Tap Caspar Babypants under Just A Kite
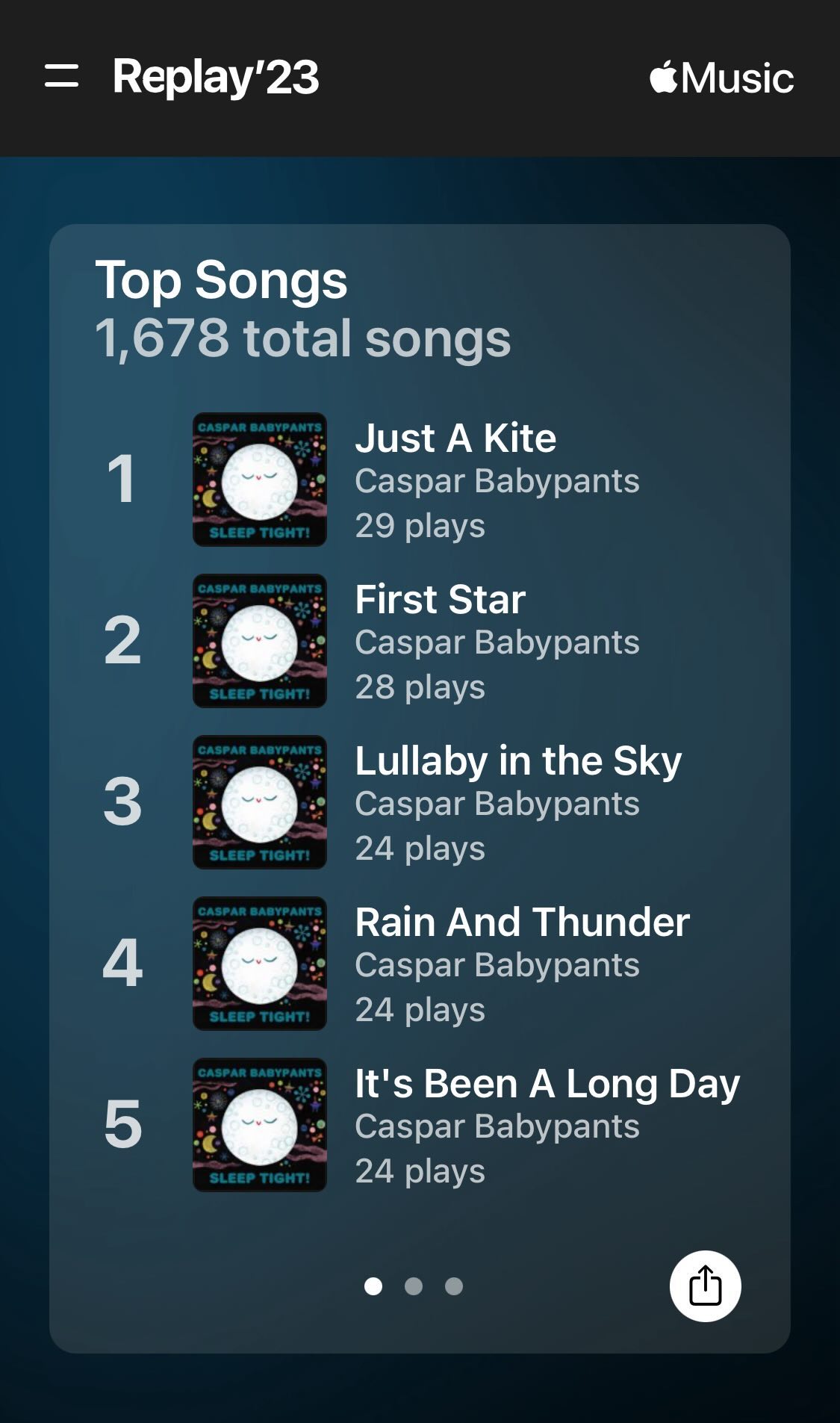Screen dimensions: 840x1423 pos(497,481)
